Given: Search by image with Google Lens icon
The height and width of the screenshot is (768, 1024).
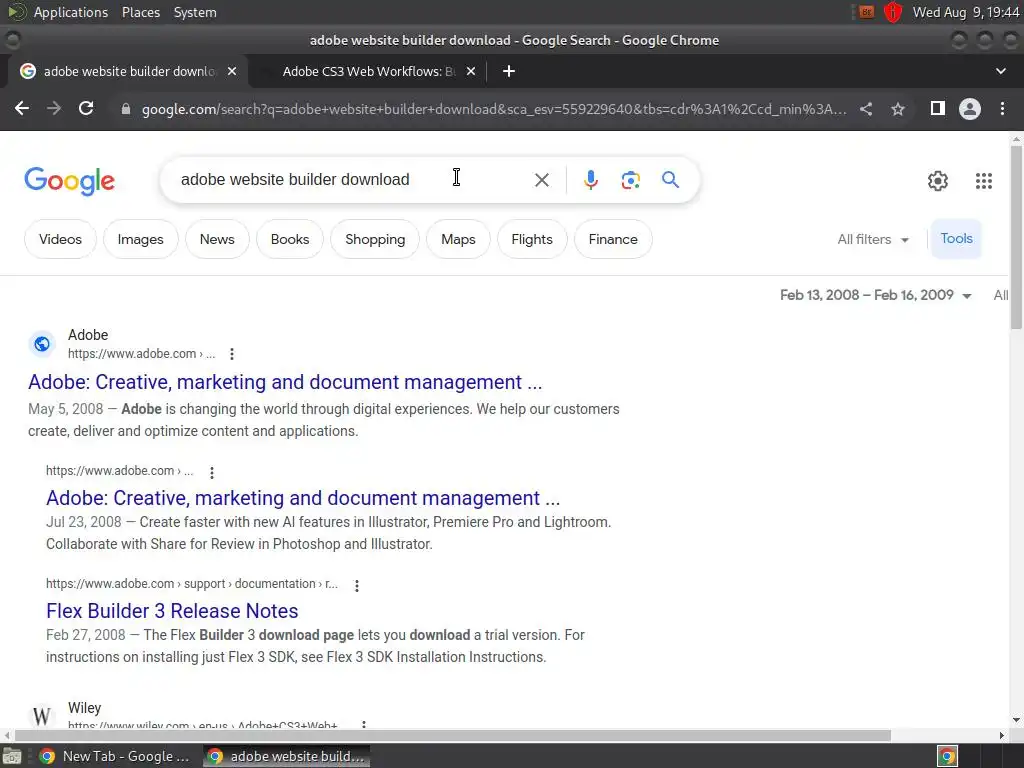Looking at the screenshot, I should 631,180.
